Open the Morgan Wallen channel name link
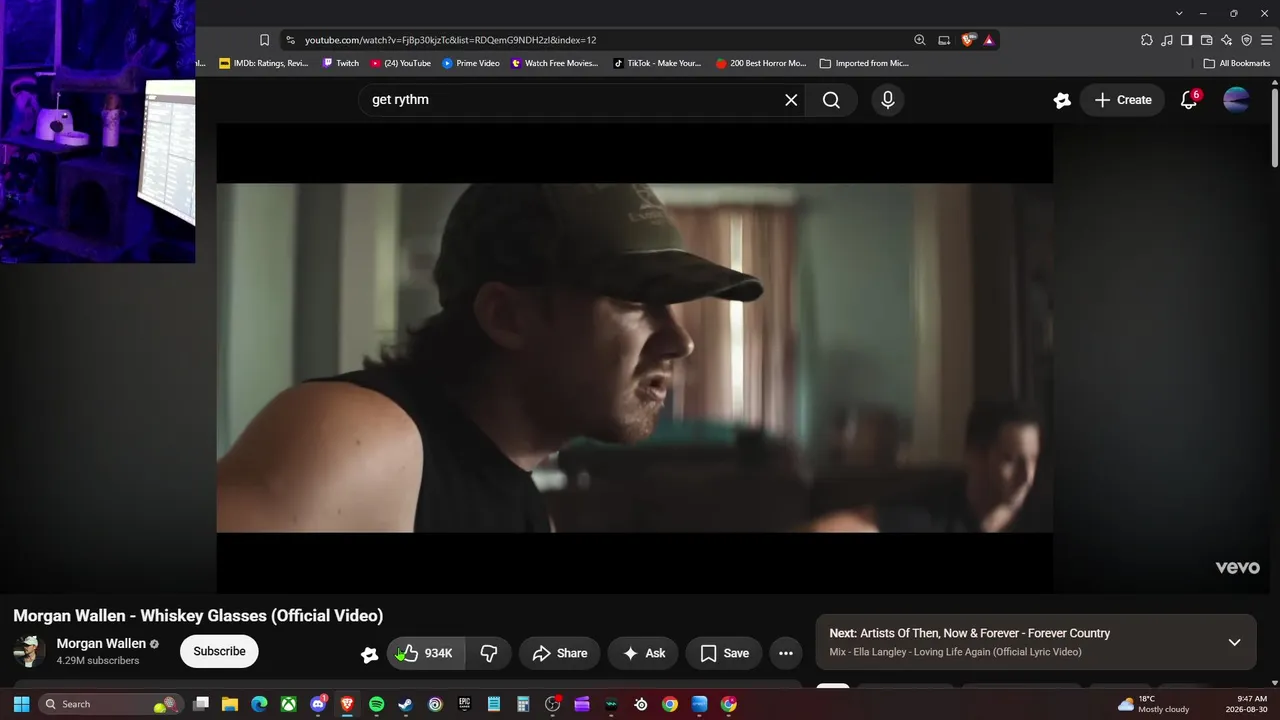Image resolution: width=1280 pixels, height=720 pixels. coord(101,643)
